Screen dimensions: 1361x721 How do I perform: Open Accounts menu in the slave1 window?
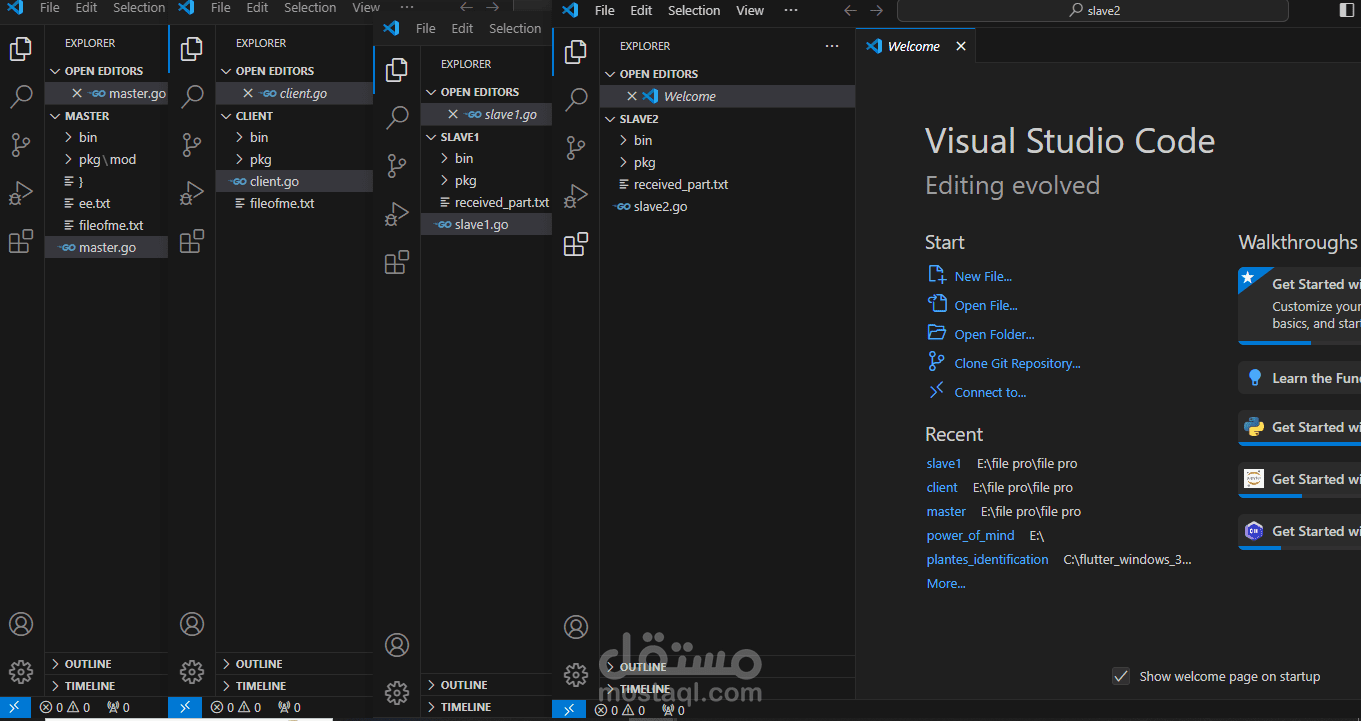(x=397, y=645)
